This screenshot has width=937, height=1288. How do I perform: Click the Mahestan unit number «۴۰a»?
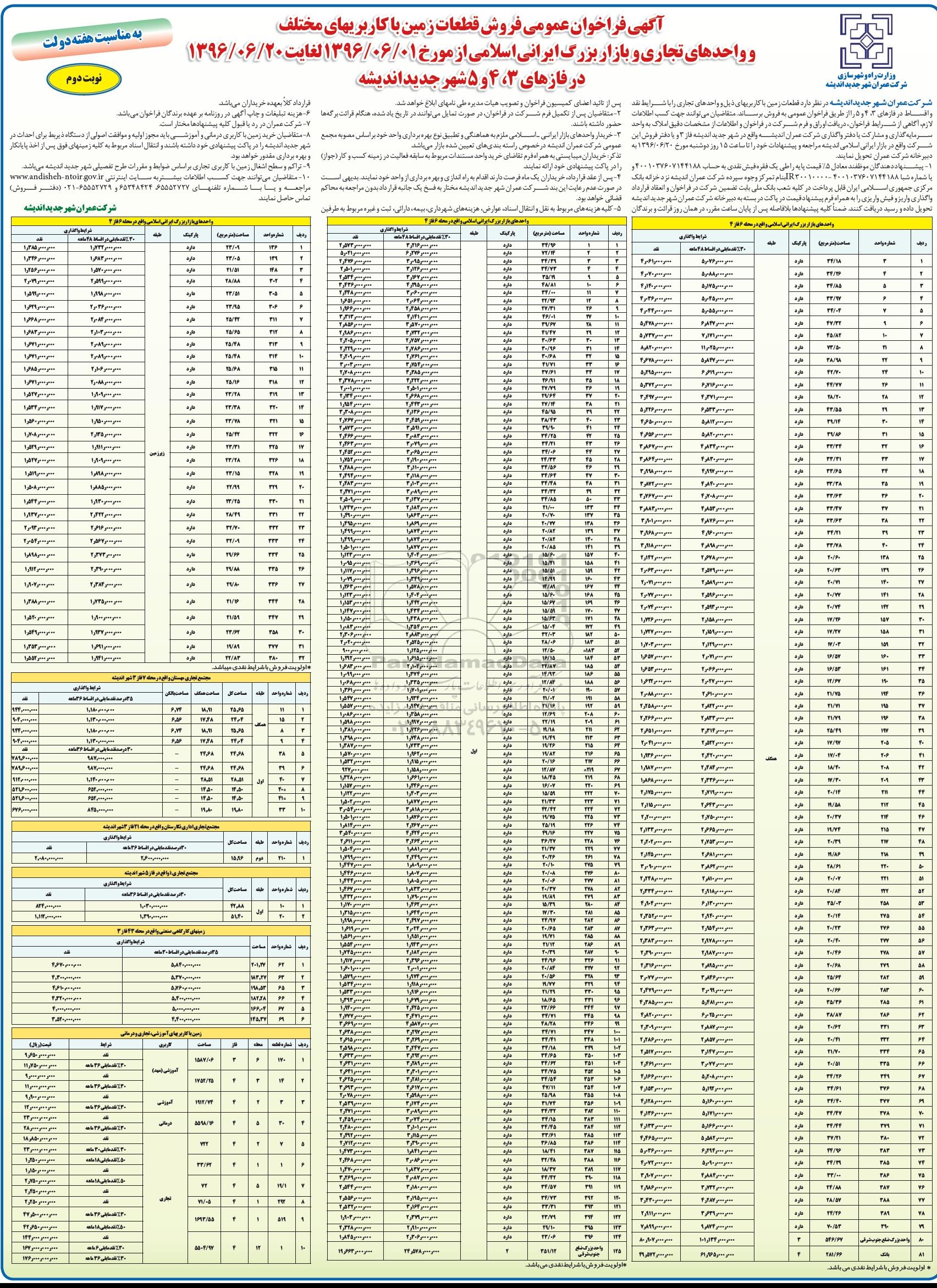pyautogui.click(x=282, y=789)
